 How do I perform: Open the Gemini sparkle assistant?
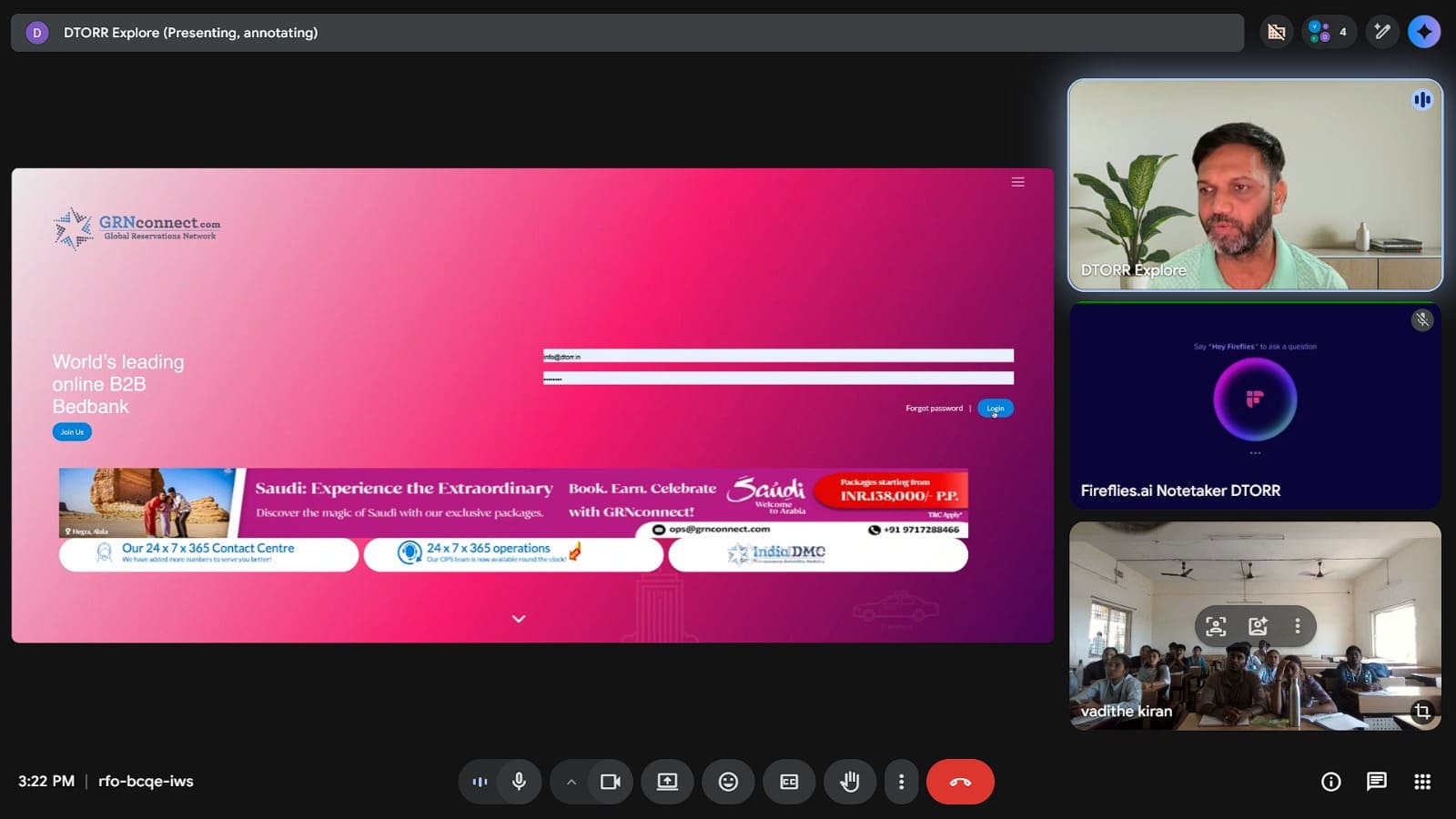coord(1424,32)
